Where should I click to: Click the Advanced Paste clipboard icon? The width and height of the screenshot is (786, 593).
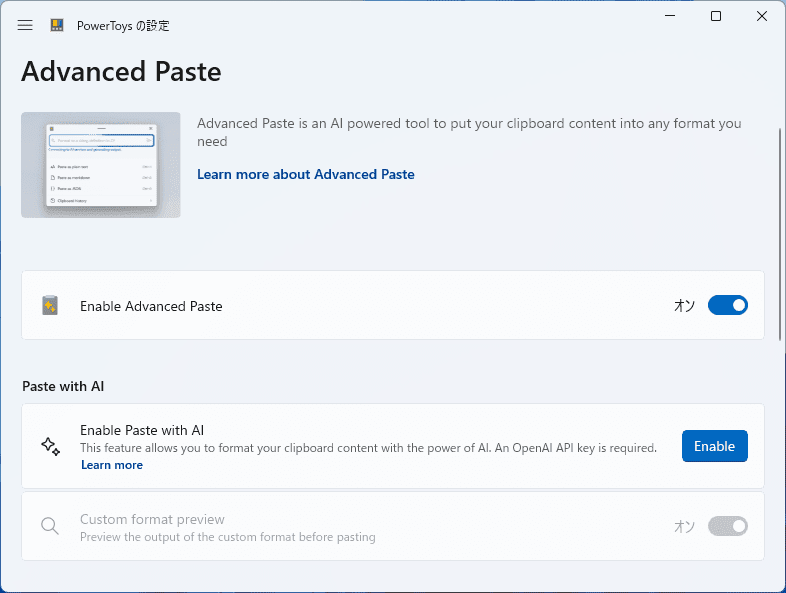click(50, 305)
